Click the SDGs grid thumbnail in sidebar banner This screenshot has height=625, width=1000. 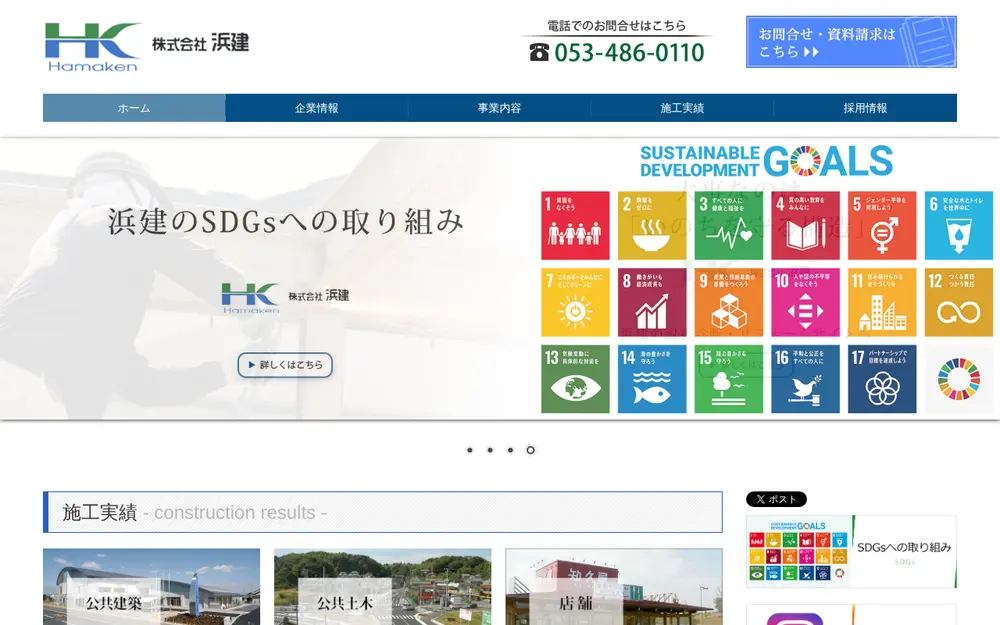797,551
